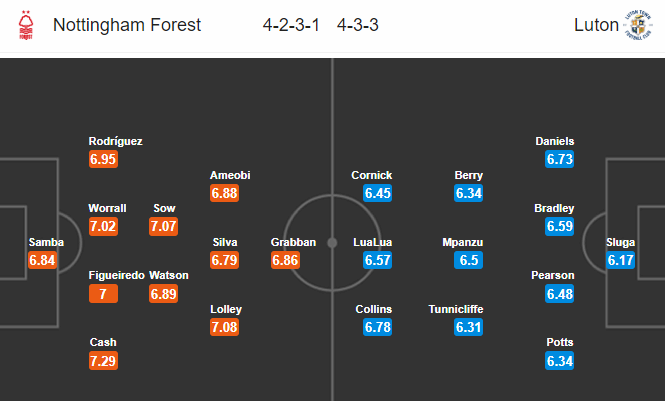
Task: Click Mpanzu's 6.5 rating badge
Action: click(468, 260)
